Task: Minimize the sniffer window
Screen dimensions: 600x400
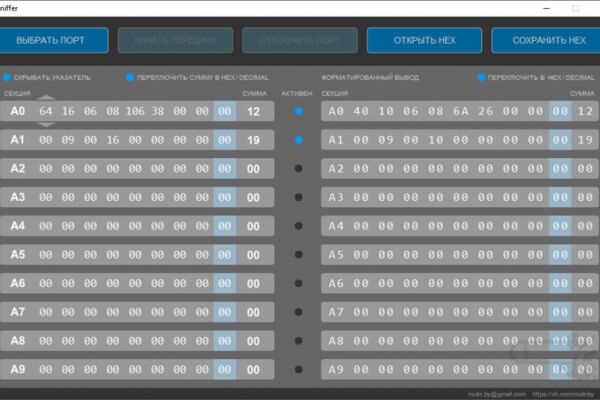Action: [546, 8]
